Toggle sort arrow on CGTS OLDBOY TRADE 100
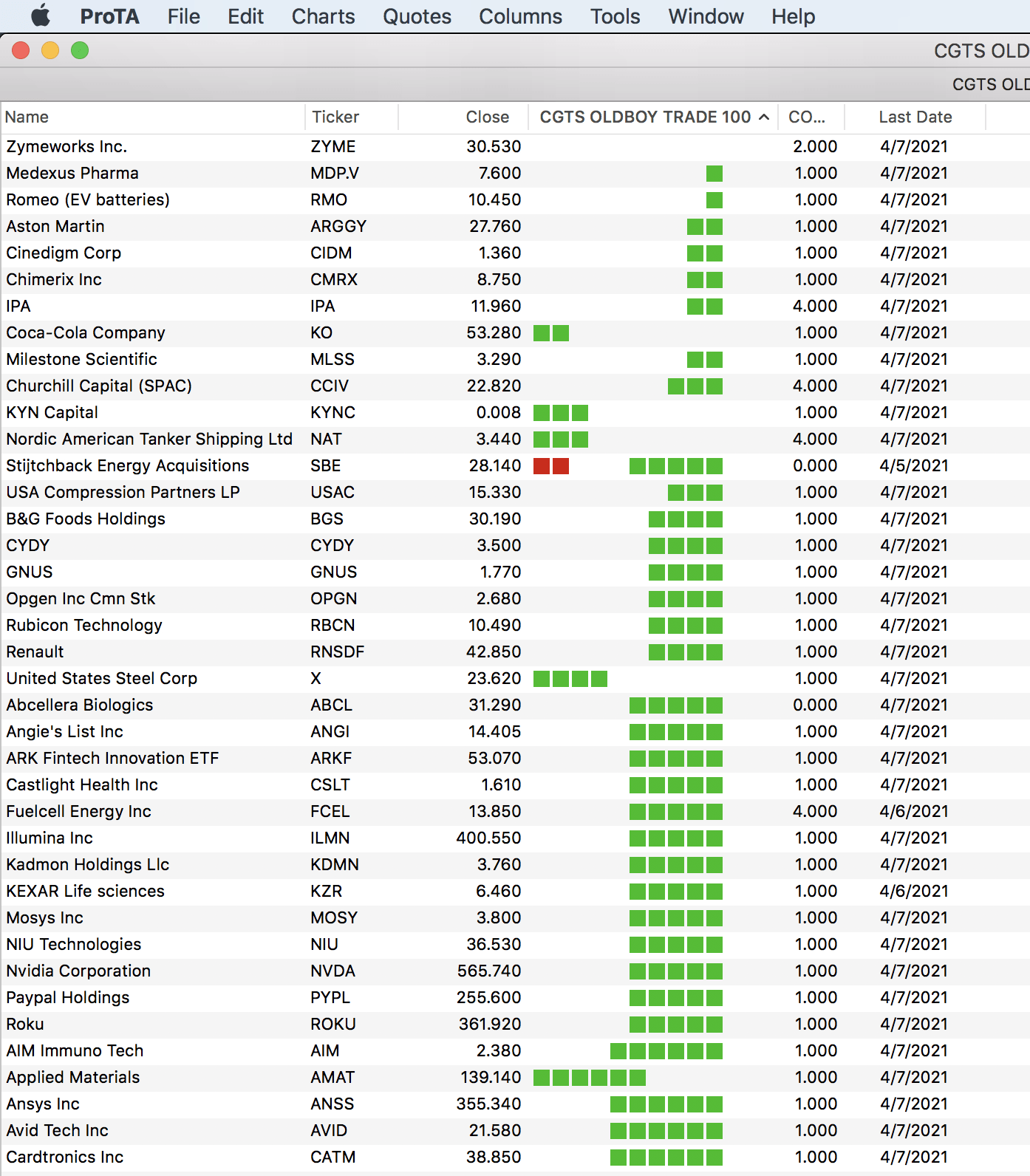1030x1176 pixels. click(764, 117)
